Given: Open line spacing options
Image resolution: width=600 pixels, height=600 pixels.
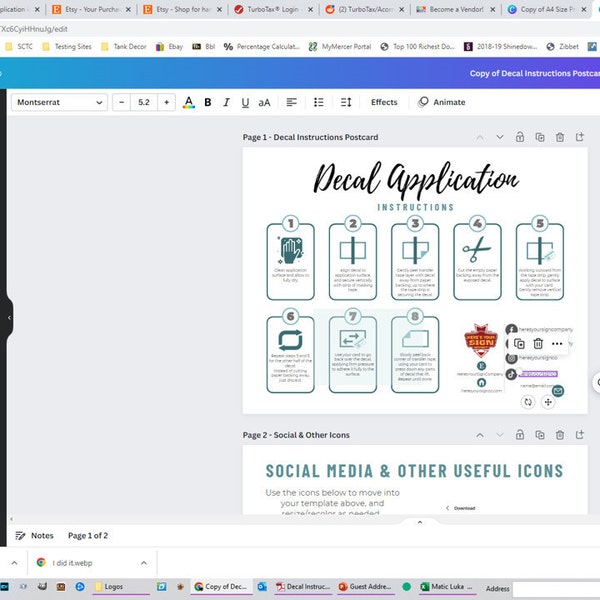Looking at the screenshot, I should pos(346,102).
